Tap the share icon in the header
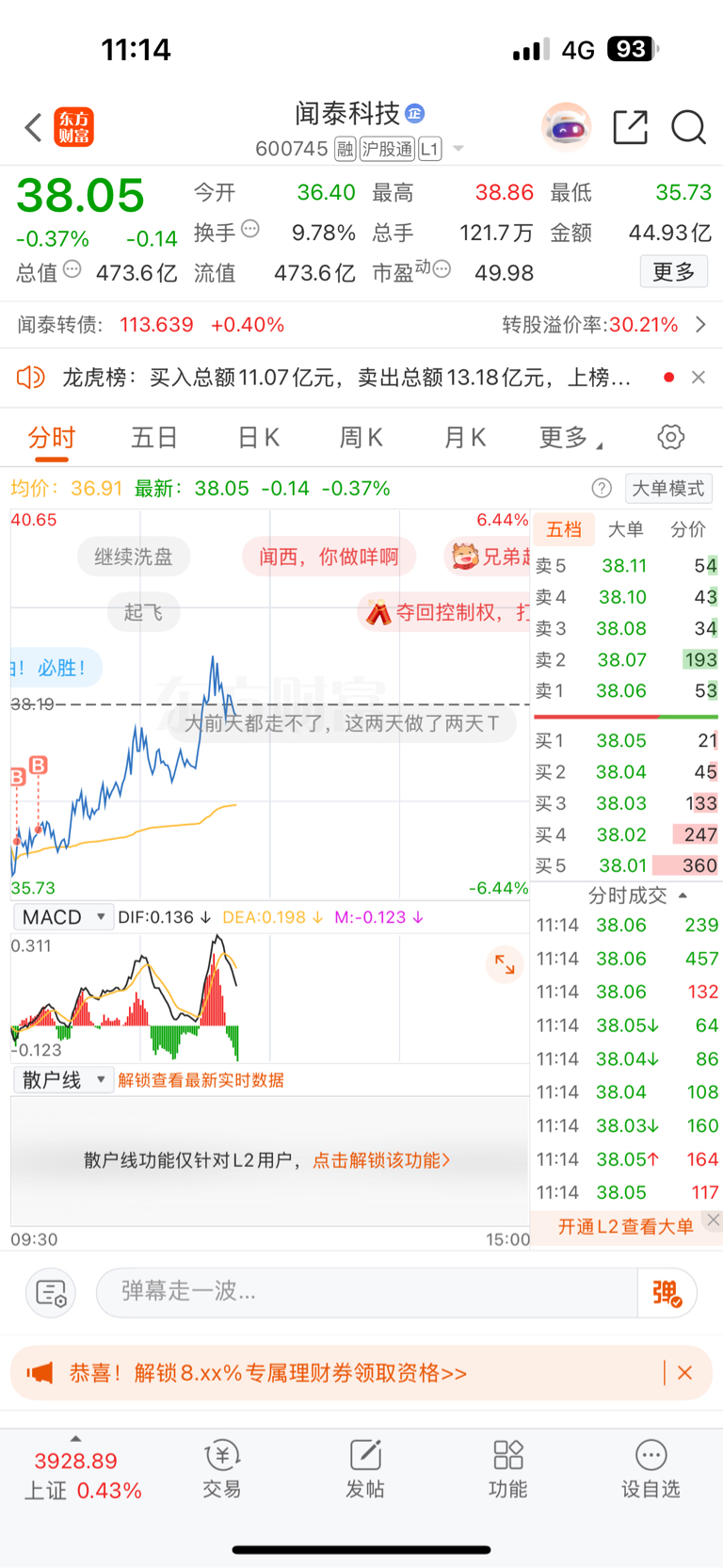This screenshot has height=1568, width=723. [630, 127]
